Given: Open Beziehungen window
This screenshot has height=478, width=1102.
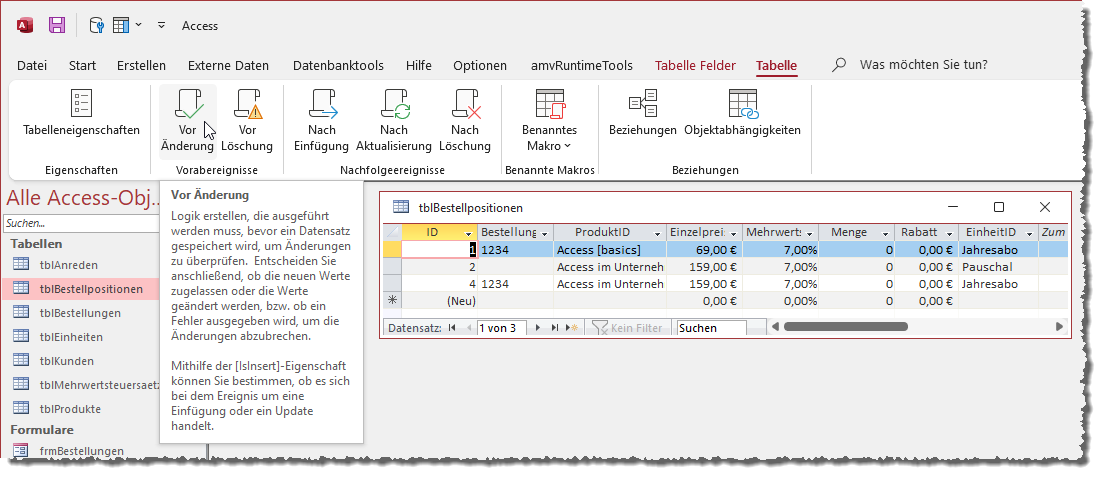Looking at the screenshot, I should [642, 113].
